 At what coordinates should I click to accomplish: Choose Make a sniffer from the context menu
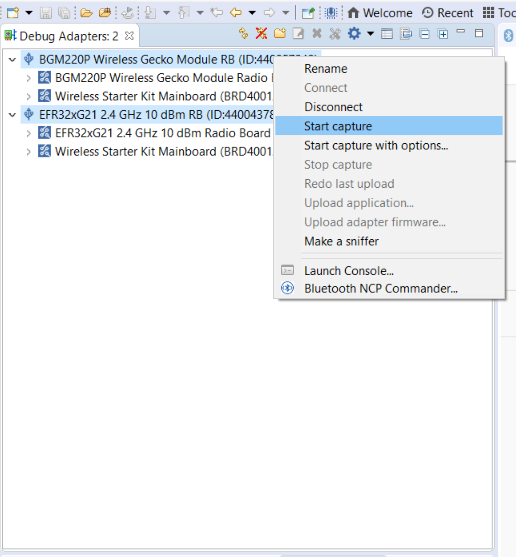tap(389, 241)
